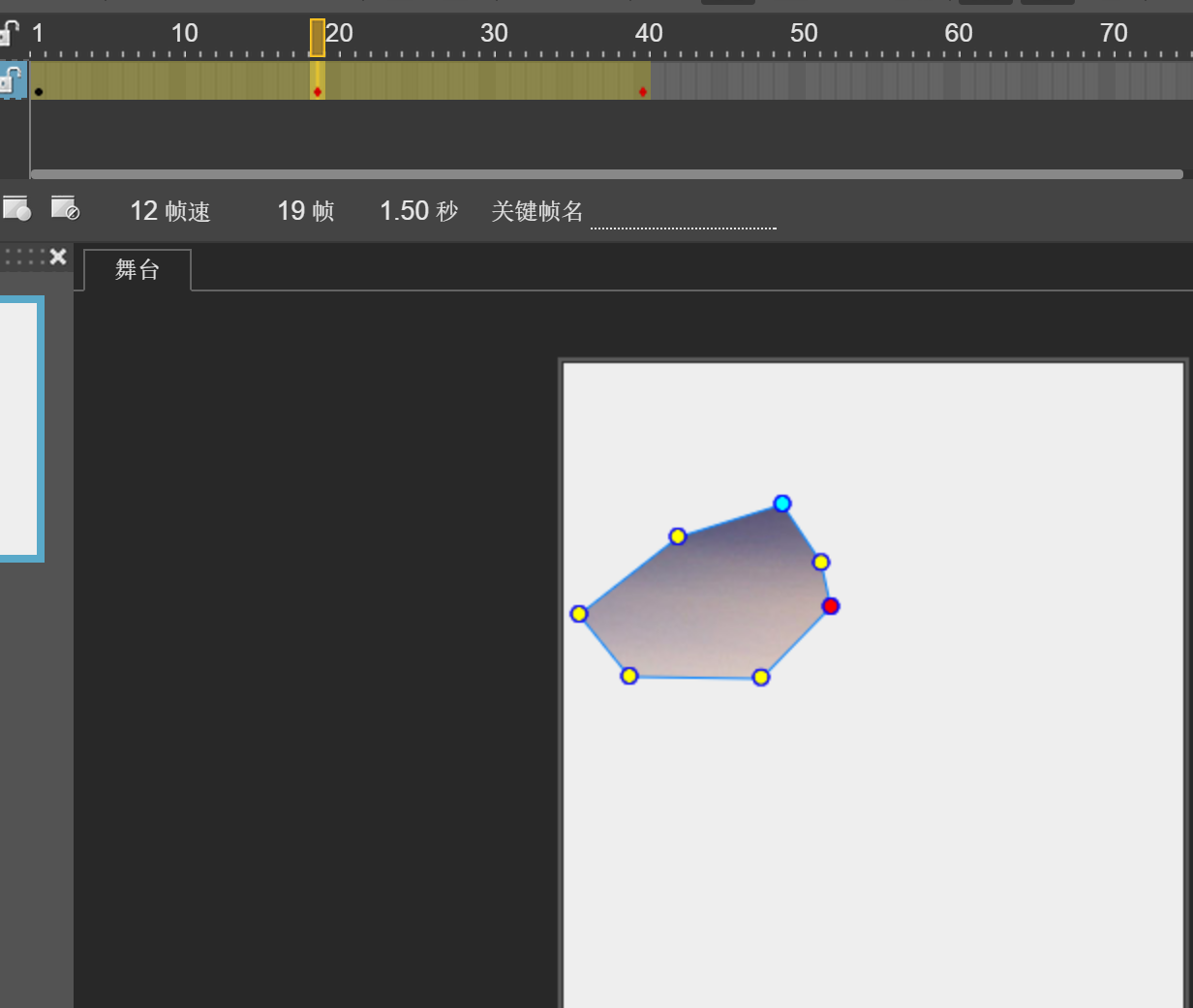Click the stage thumbnail in left panel
Image resolution: width=1193 pixels, height=1008 pixels.
19,429
